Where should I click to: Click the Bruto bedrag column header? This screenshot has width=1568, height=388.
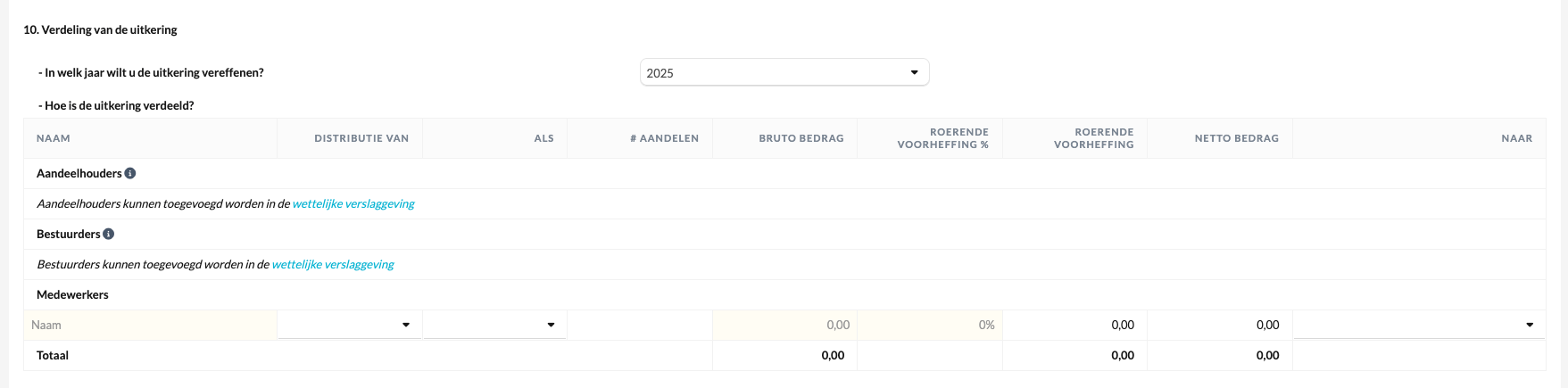pos(801,138)
